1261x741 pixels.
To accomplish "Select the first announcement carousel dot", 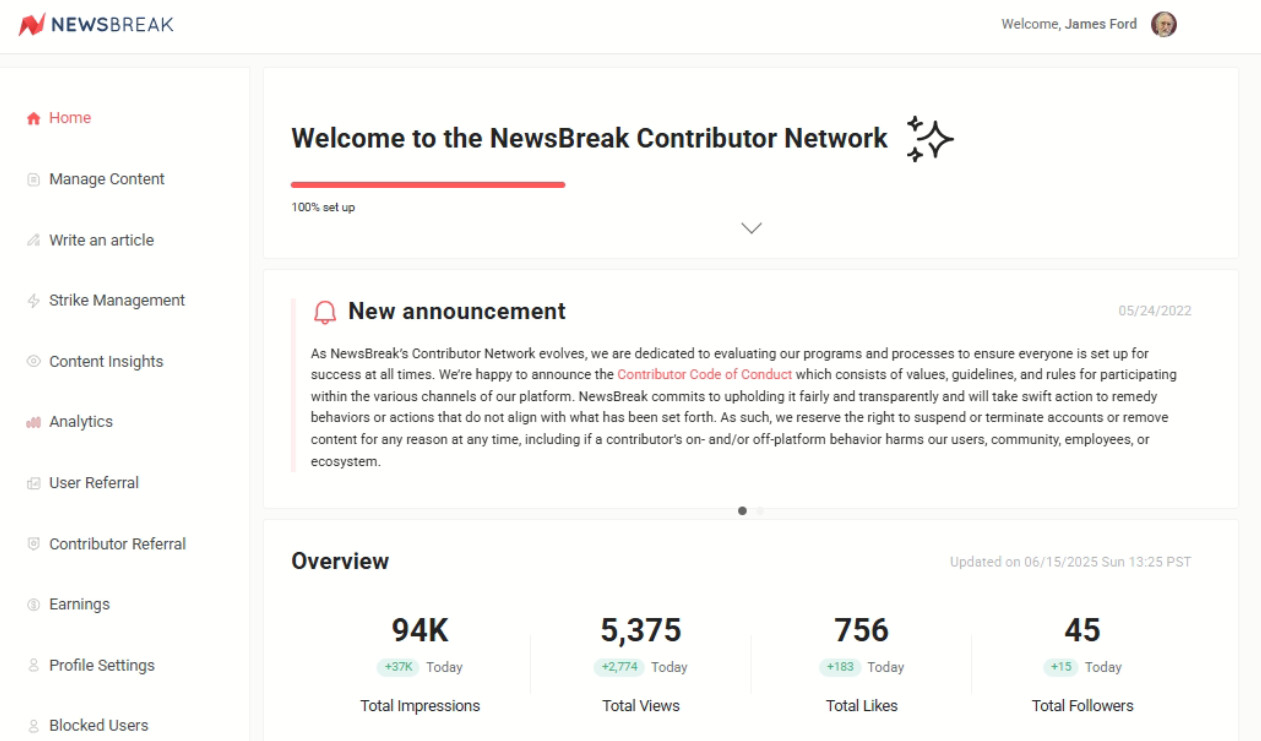I will [x=742, y=511].
